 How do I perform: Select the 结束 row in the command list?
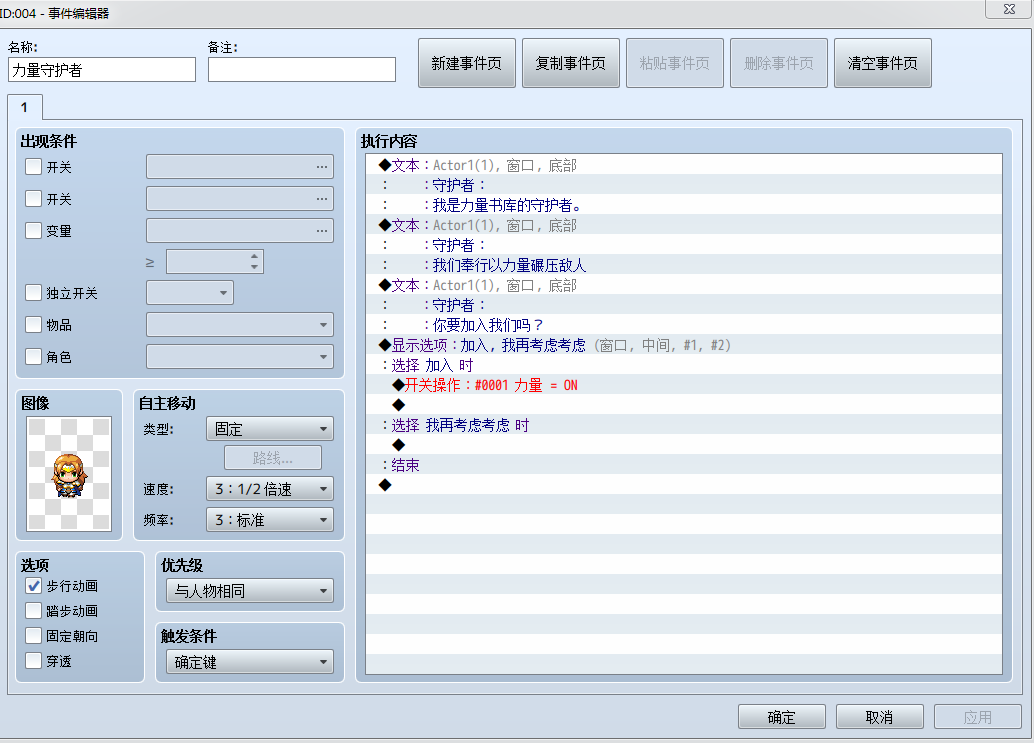[x=684, y=465]
